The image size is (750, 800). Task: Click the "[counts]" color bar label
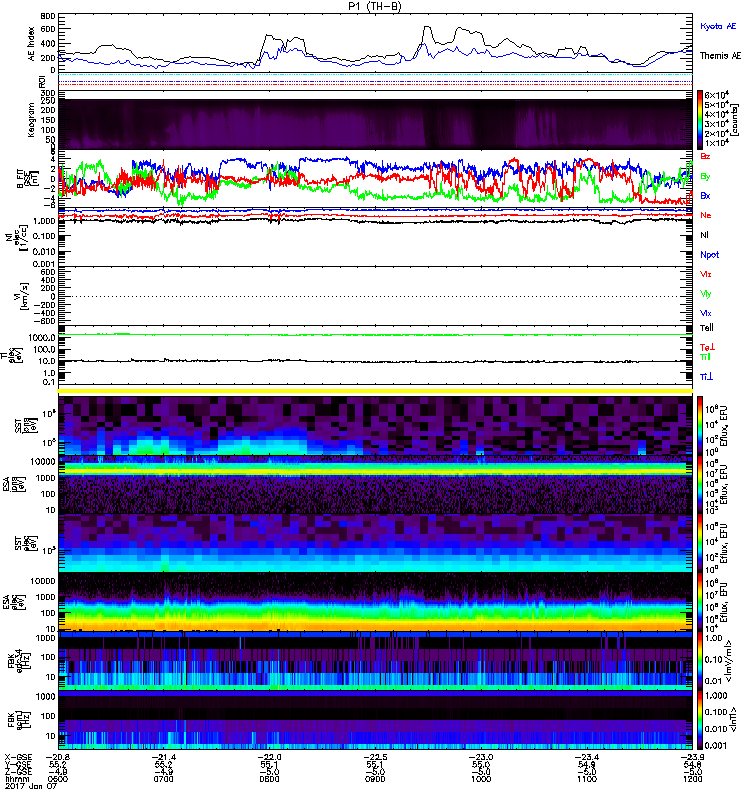(735, 120)
